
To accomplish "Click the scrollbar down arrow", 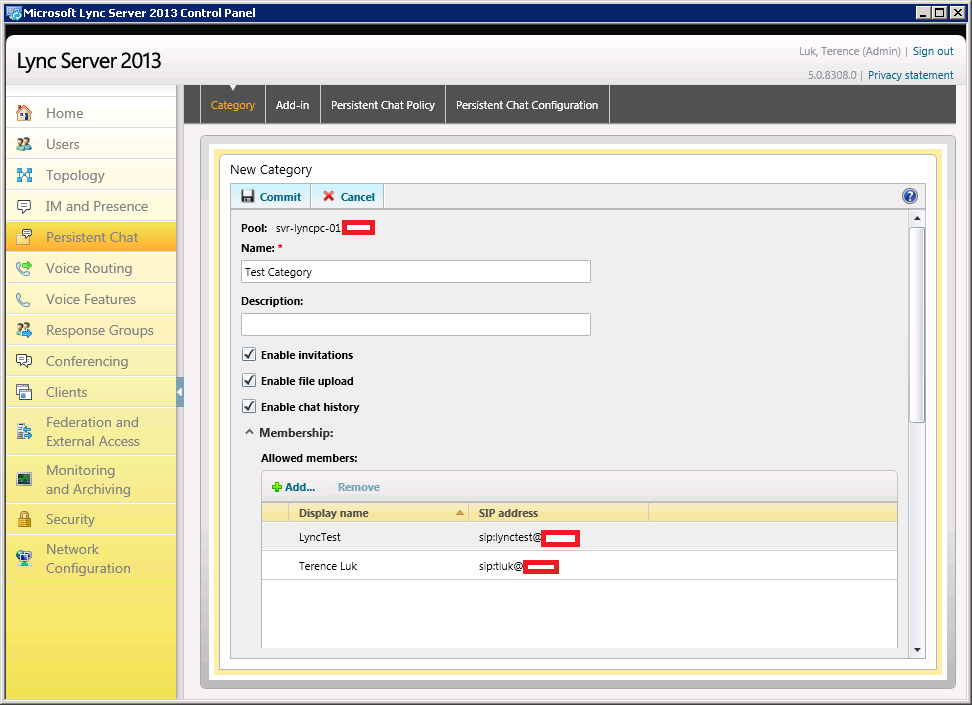I will [917, 650].
